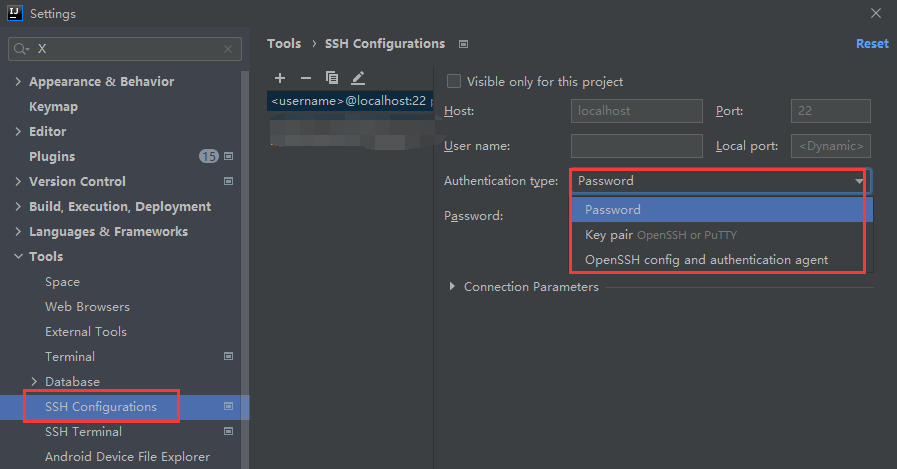Choose Key pair OpenSSH or PuTTY option
The height and width of the screenshot is (469, 897).
click(722, 234)
